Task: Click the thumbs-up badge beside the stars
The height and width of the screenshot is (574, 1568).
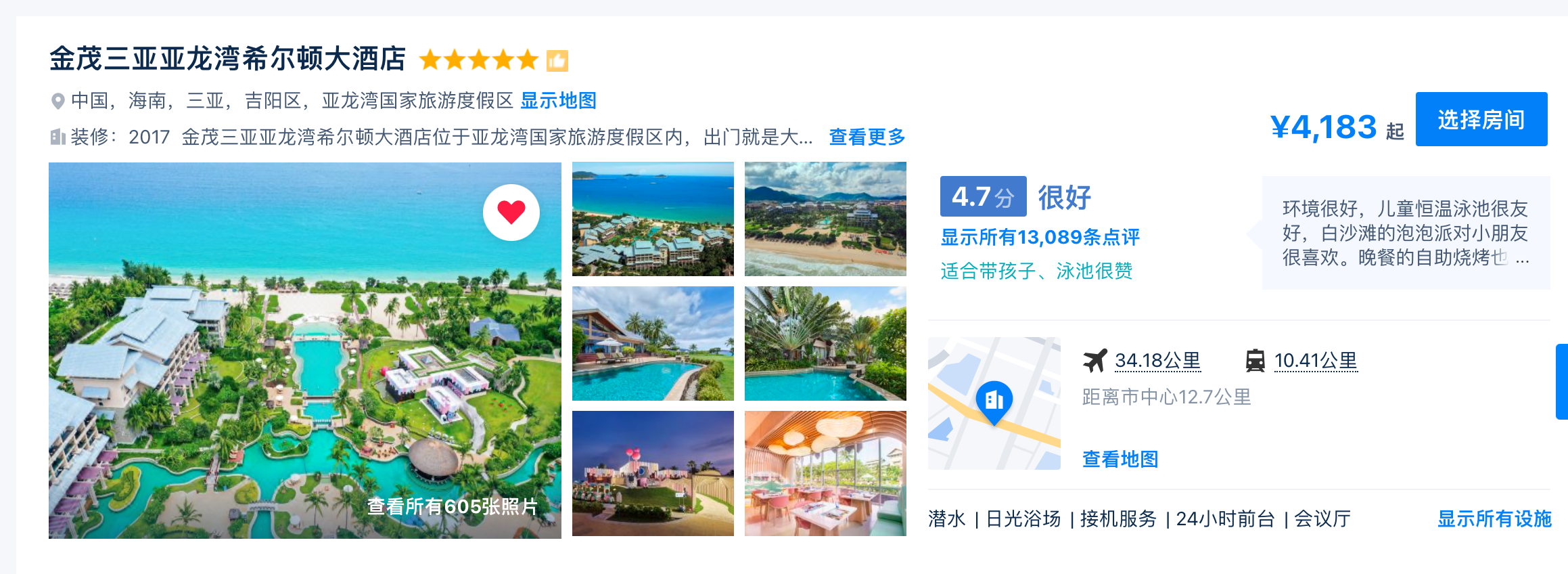Action: pyautogui.click(x=557, y=60)
